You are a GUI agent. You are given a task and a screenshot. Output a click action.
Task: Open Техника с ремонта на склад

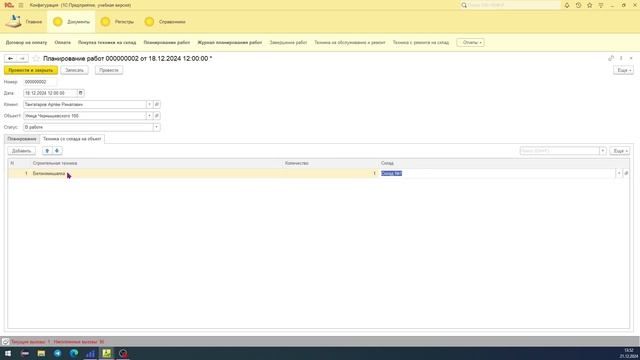[x=420, y=42]
